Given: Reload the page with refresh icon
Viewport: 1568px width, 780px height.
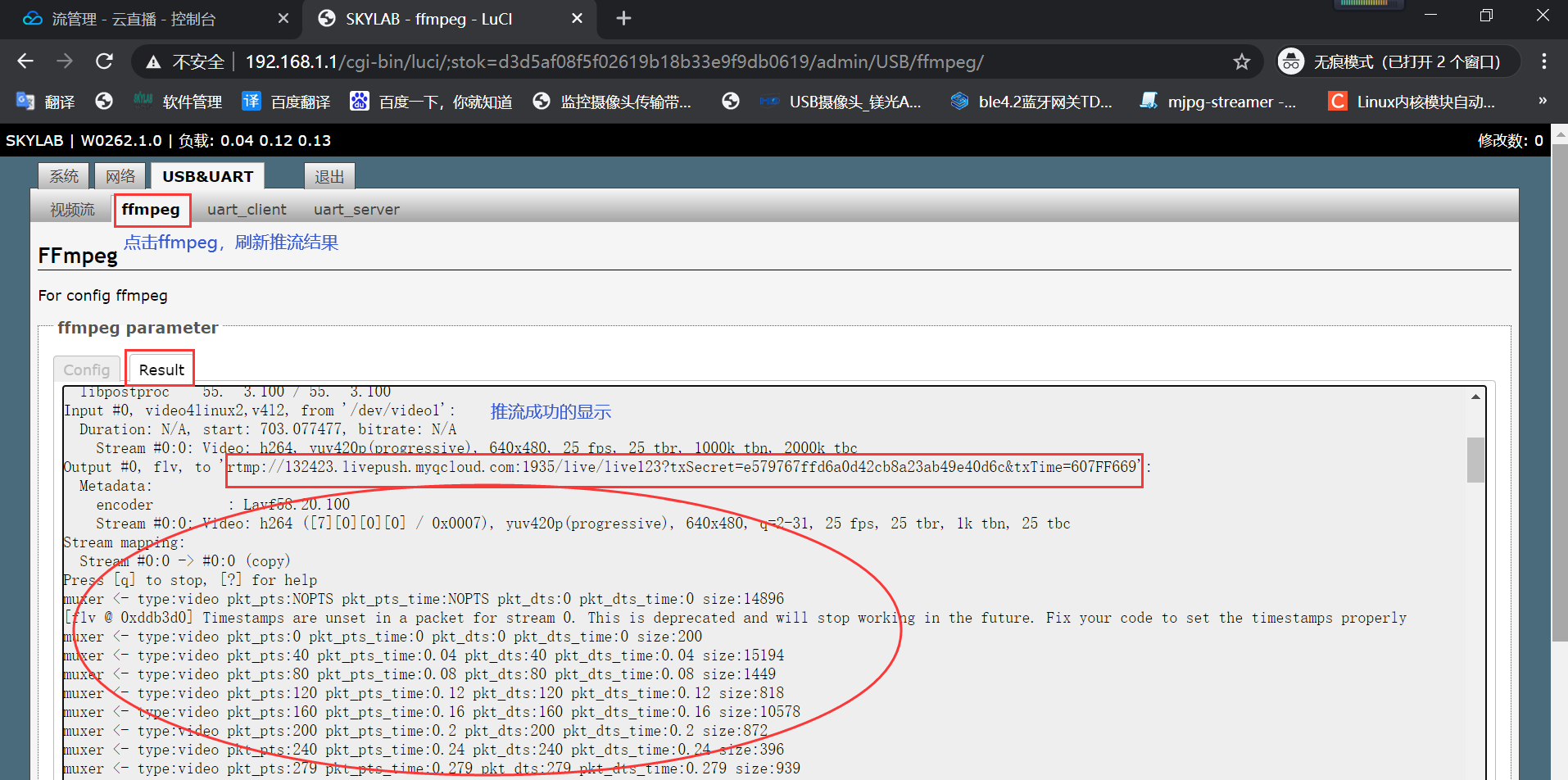Looking at the screenshot, I should [104, 61].
